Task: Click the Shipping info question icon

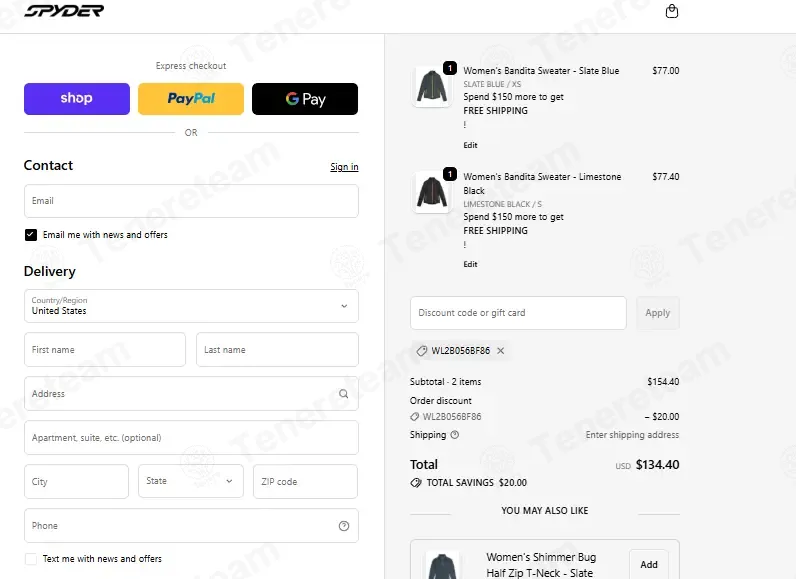Action: point(455,435)
